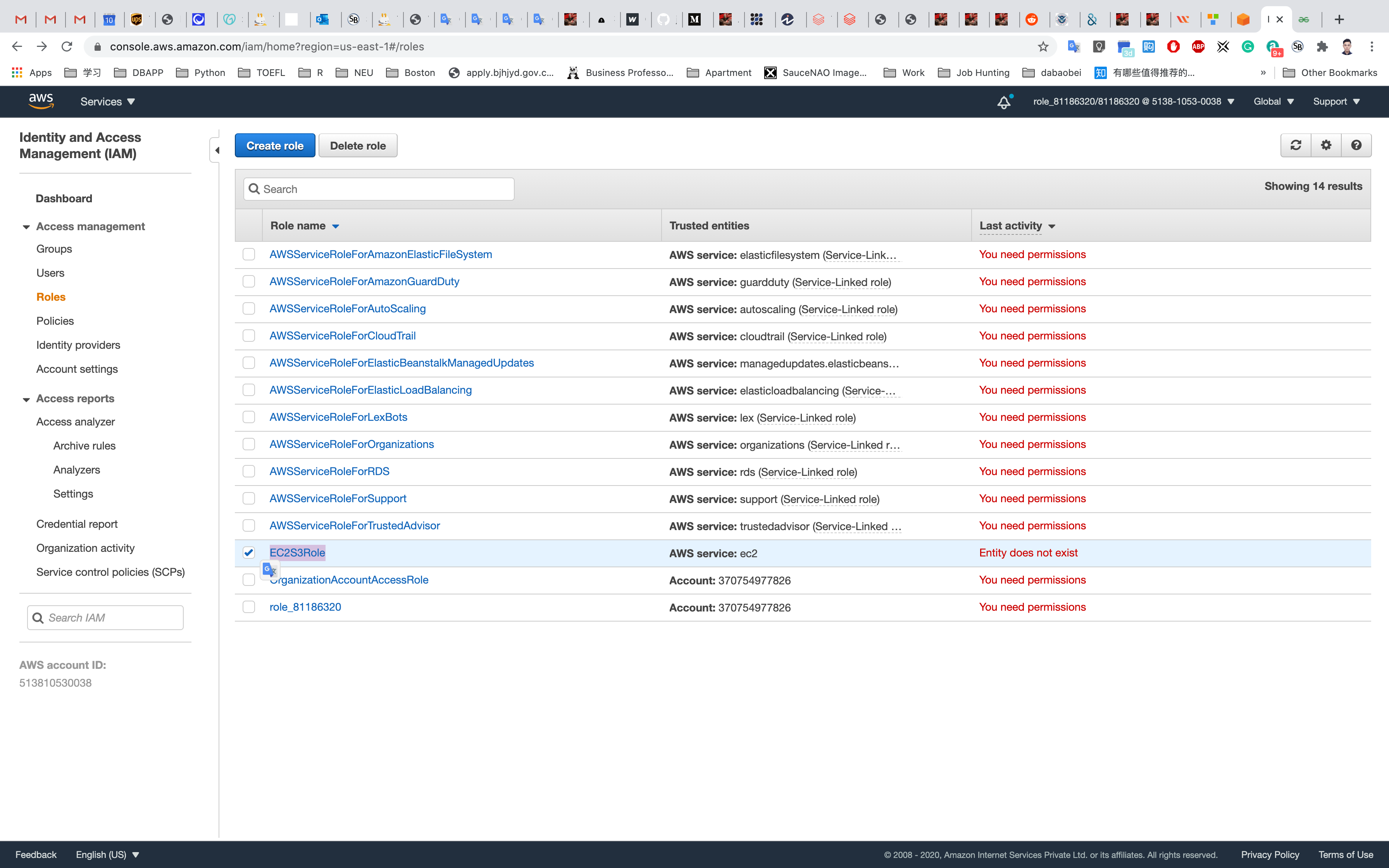The image size is (1389, 868).
Task: Bookmark this page with the star icon
Action: [x=1043, y=46]
